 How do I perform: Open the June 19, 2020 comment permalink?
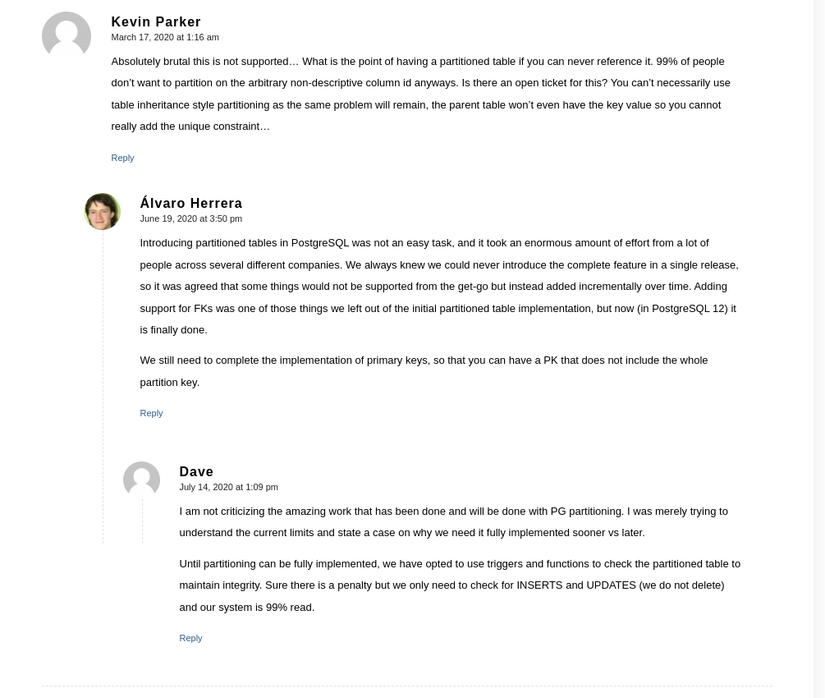191,218
